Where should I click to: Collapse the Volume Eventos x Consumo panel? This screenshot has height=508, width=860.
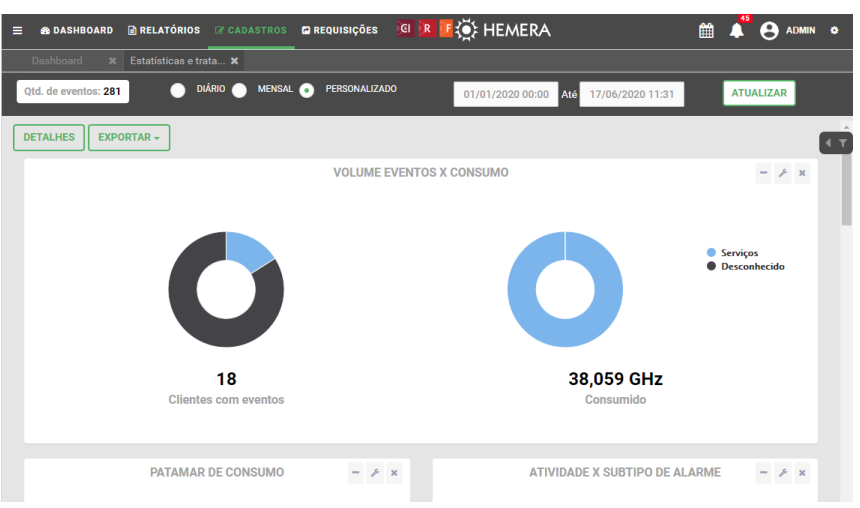coord(764,173)
